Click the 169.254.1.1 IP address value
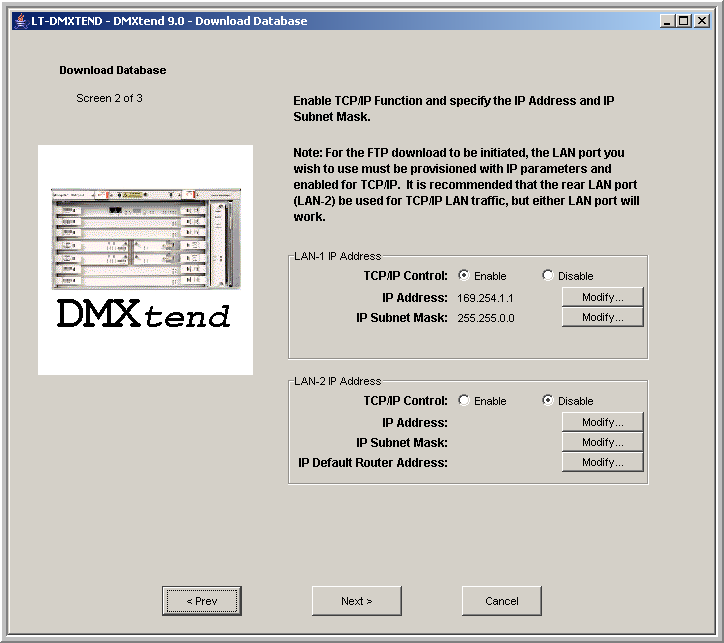The height and width of the screenshot is (643, 724). point(485,298)
